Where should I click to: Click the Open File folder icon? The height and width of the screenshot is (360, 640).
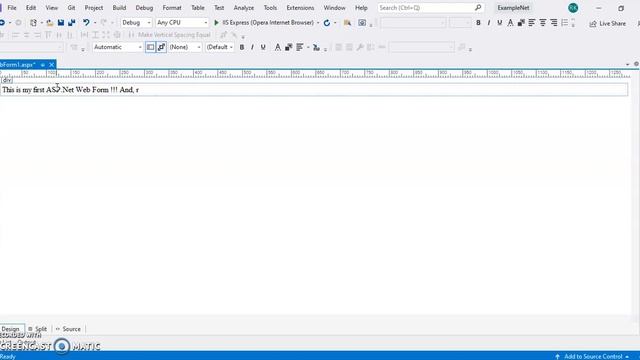[49, 23]
